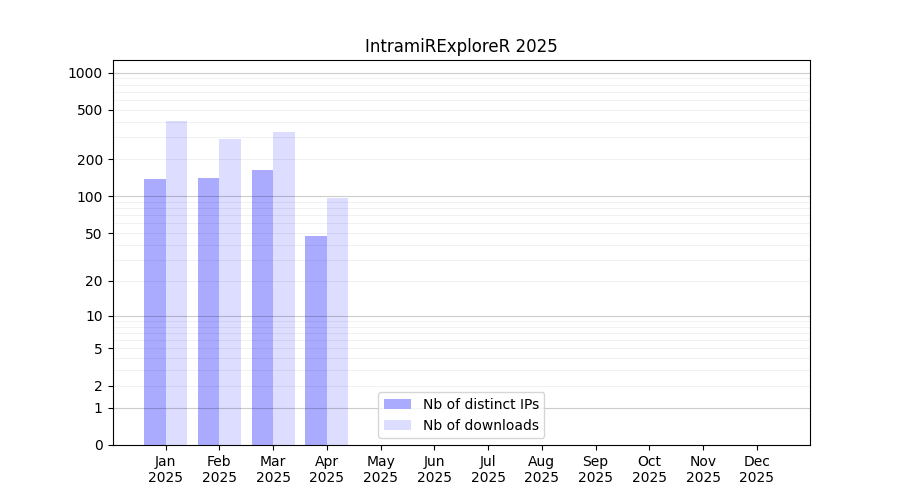
Task: Select the Nb of downloads legend label
Action: point(481,425)
